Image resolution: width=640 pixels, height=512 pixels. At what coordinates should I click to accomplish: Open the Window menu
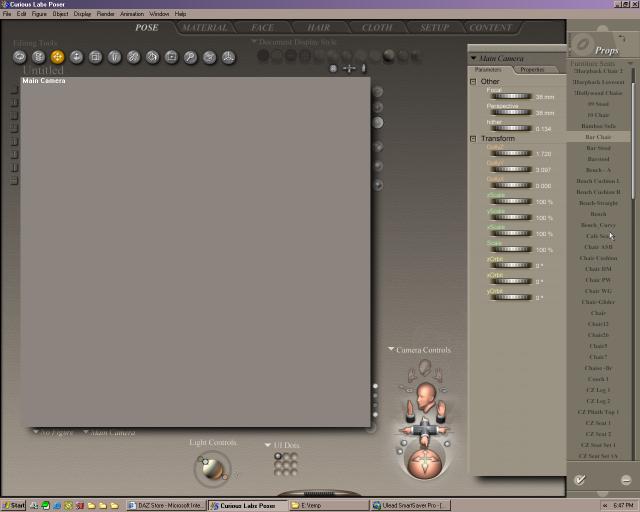tap(159, 13)
